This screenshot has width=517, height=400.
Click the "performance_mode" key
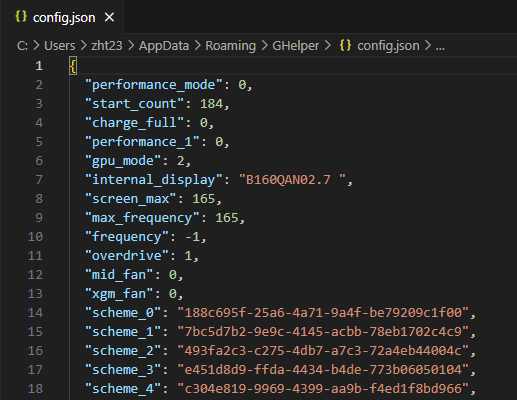[x=154, y=85]
